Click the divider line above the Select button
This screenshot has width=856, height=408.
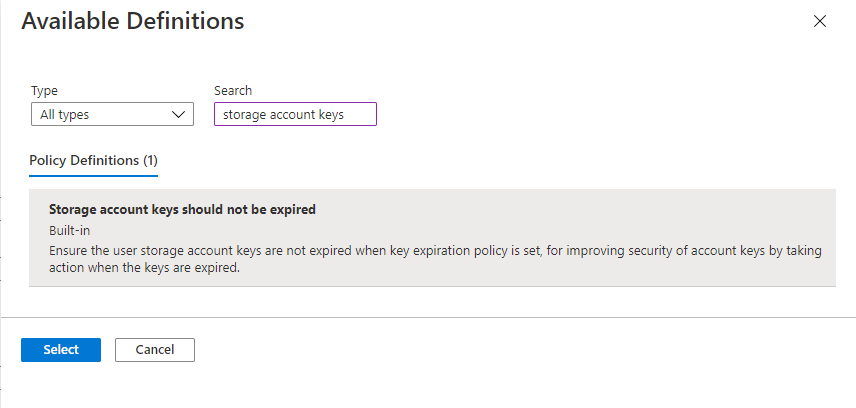pos(428,317)
